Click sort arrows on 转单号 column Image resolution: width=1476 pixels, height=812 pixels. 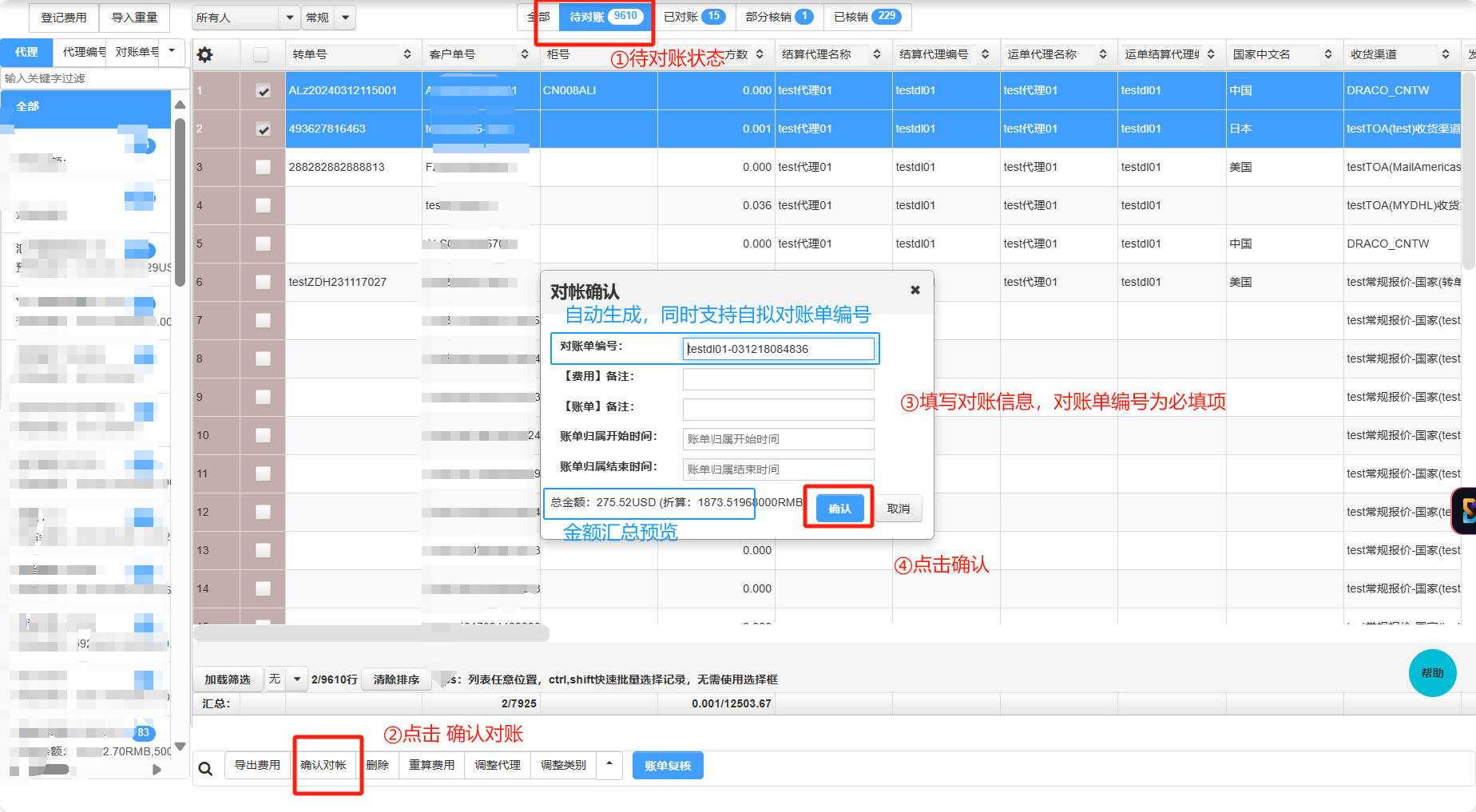(x=407, y=54)
